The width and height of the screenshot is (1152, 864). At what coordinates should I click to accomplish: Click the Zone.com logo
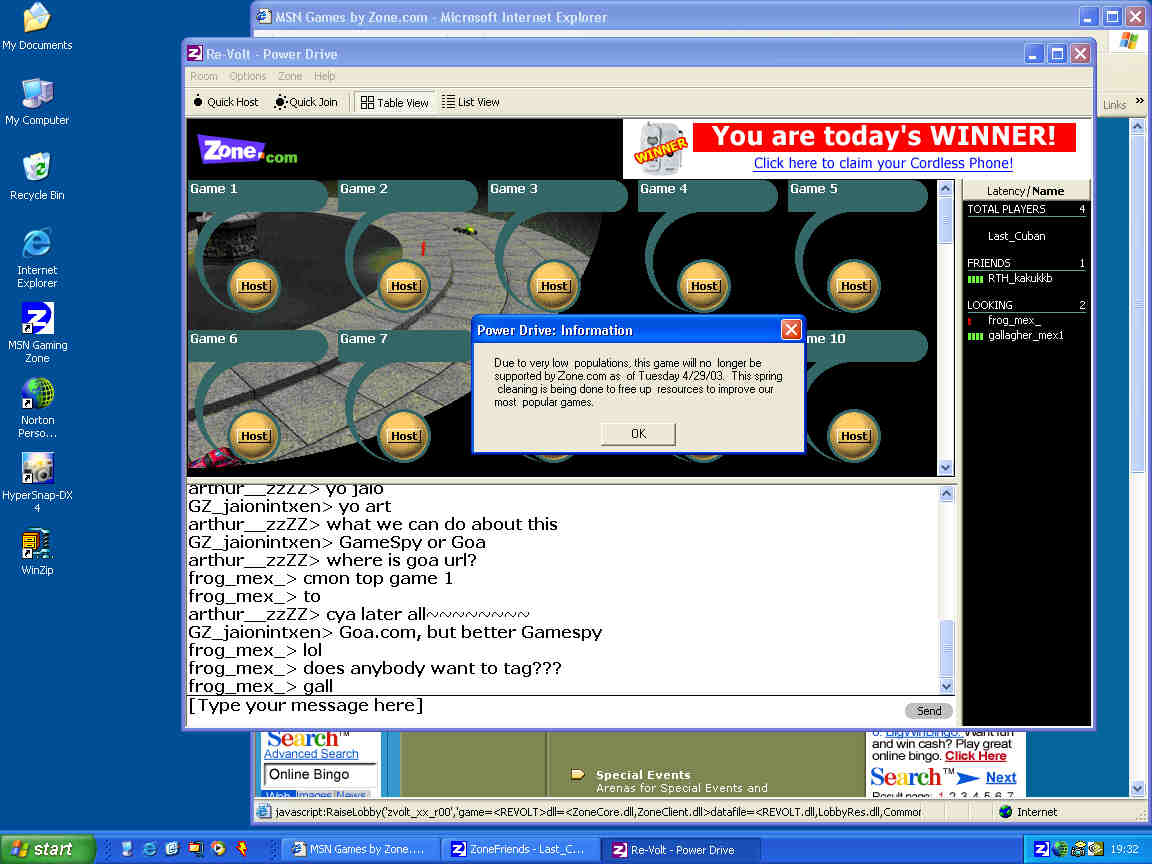(248, 150)
